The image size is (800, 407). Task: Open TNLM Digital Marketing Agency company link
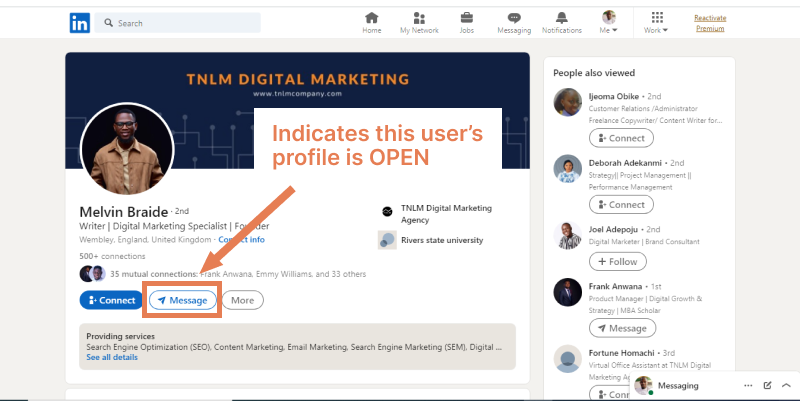pos(446,214)
